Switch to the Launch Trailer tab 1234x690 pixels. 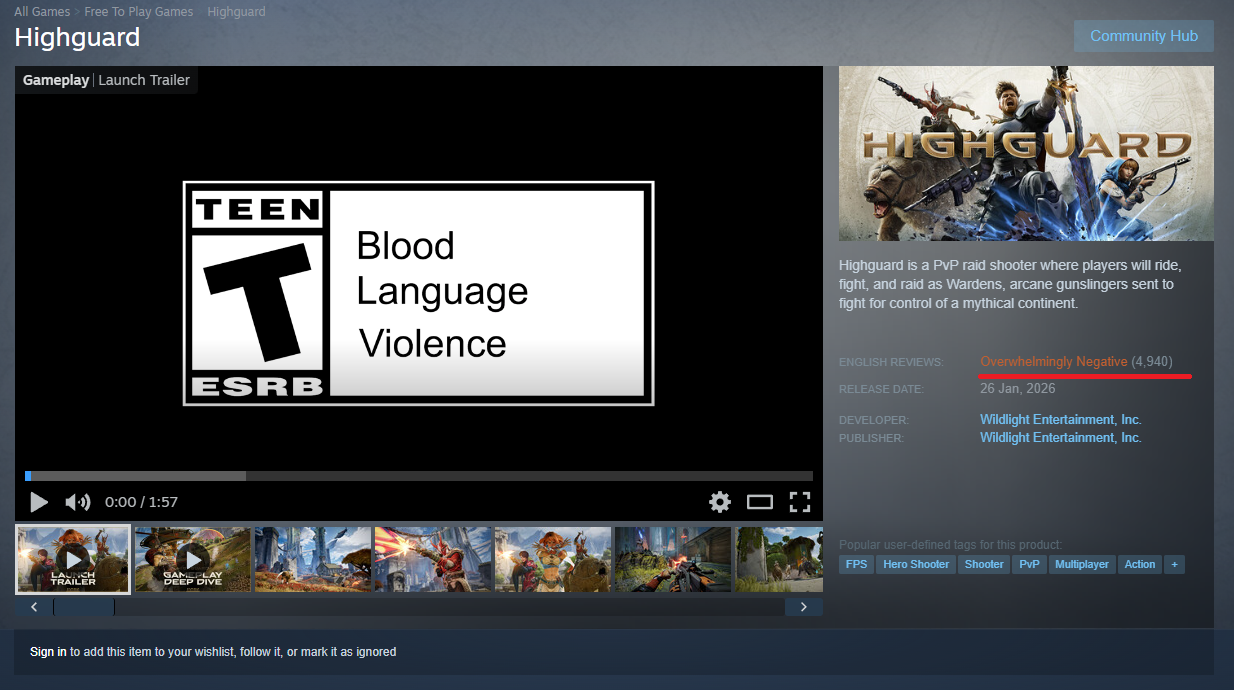[144, 80]
